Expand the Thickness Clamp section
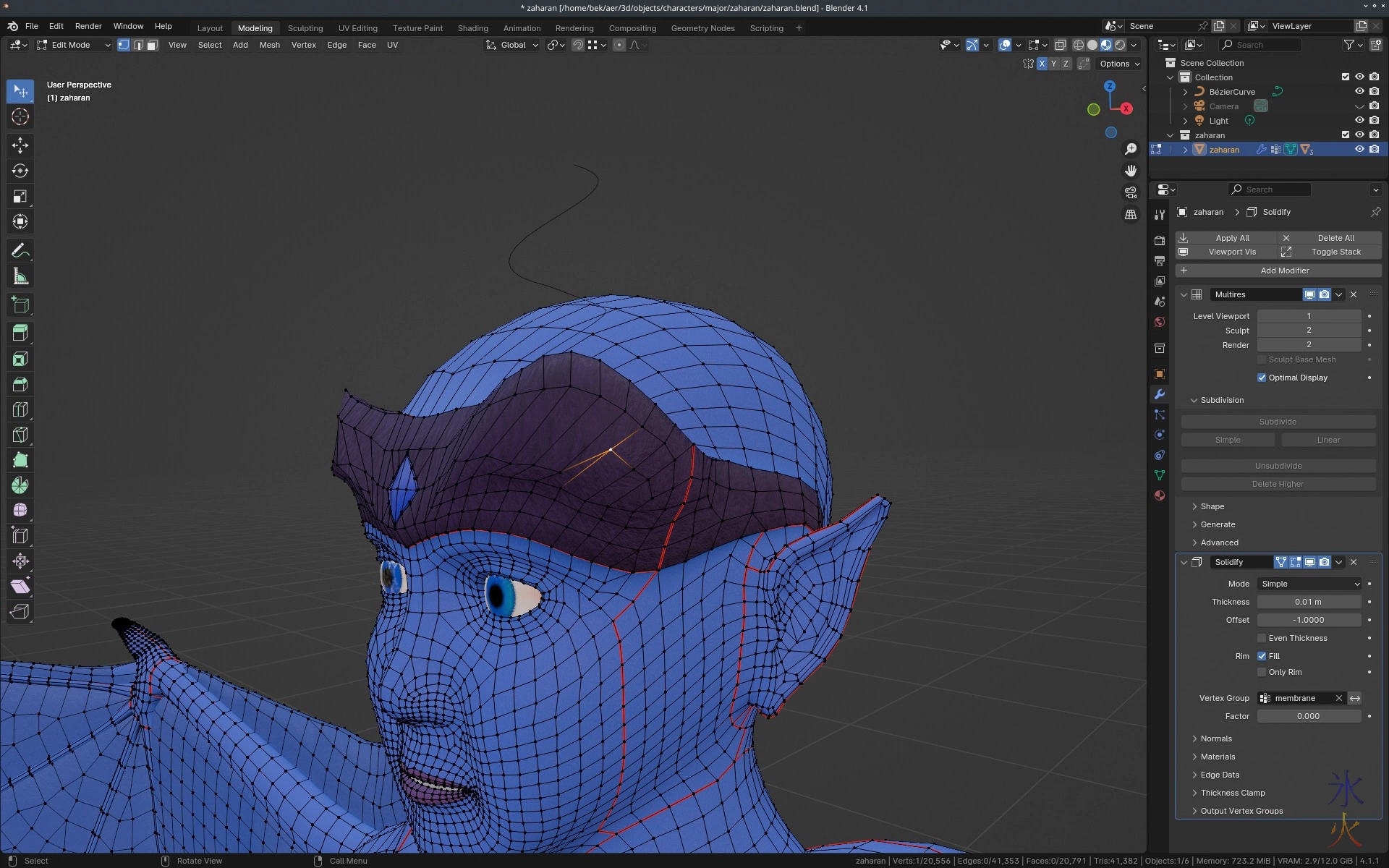This screenshot has height=868, width=1389. [x=1232, y=793]
